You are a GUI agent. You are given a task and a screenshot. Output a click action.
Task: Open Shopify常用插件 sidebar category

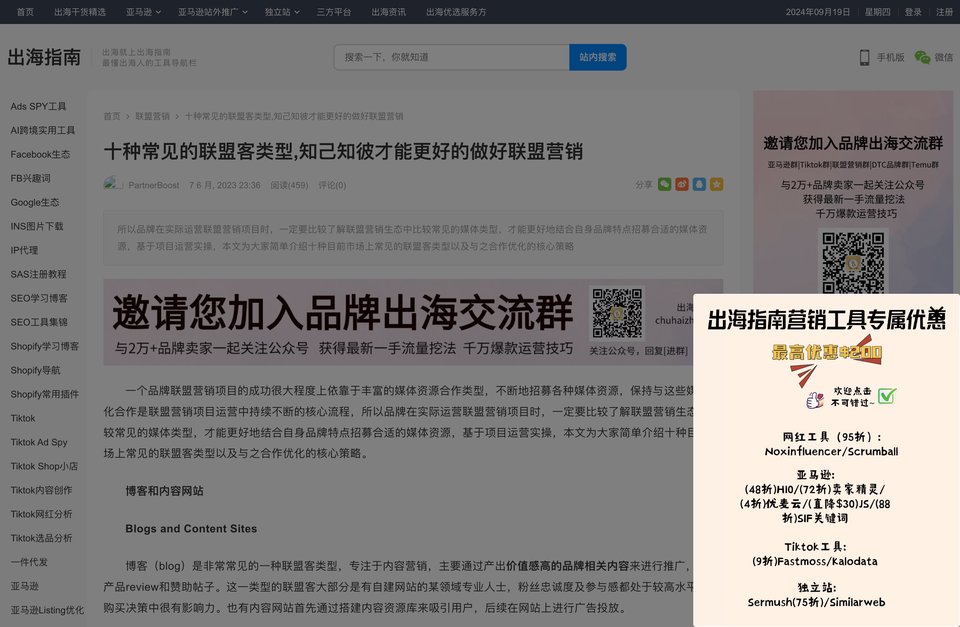[45, 394]
